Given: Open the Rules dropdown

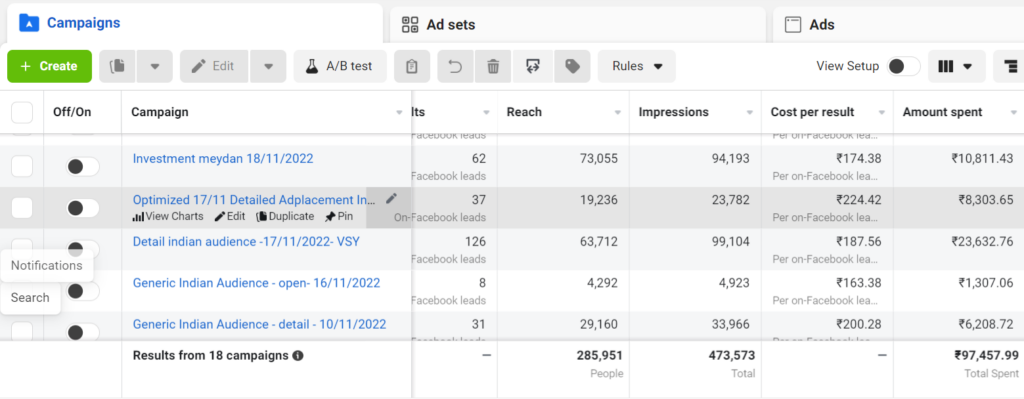Looking at the screenshot, I should click(x=637, y=67).
